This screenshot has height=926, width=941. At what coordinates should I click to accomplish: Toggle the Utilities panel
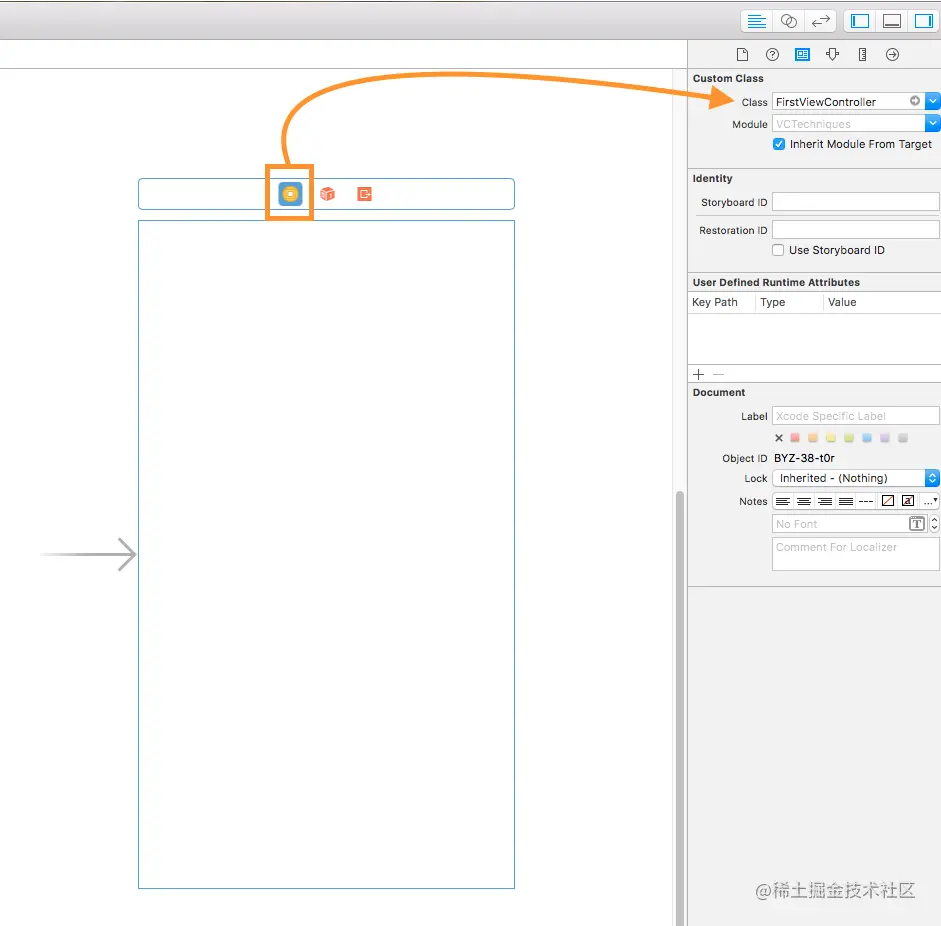(x=924, y=22)
